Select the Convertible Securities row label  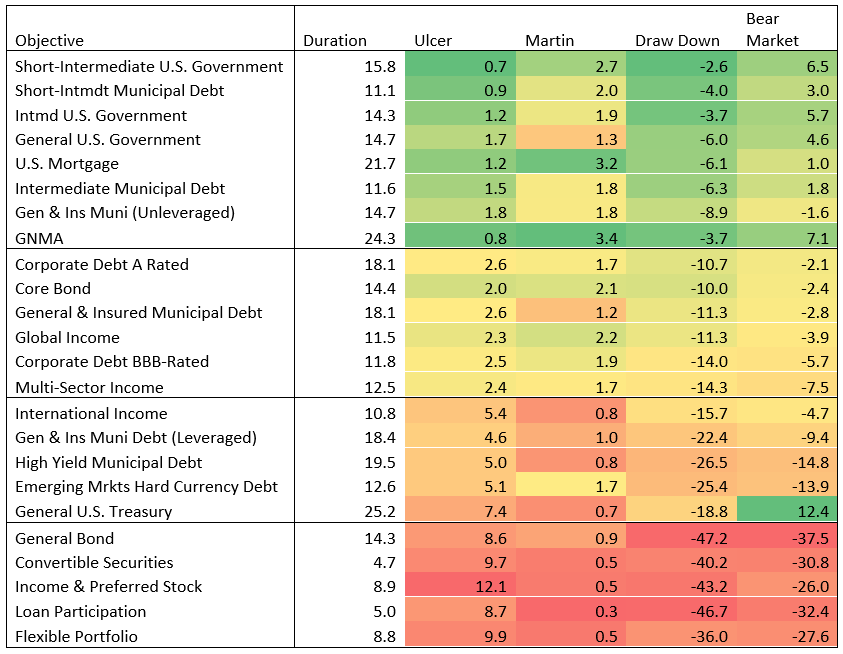pyautogui.click(x=94, y=562)
